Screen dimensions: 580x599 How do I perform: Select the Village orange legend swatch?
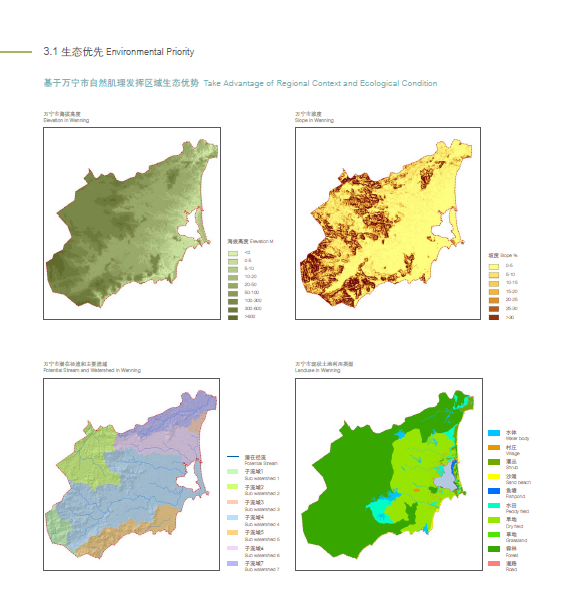[x=494, y=448]
